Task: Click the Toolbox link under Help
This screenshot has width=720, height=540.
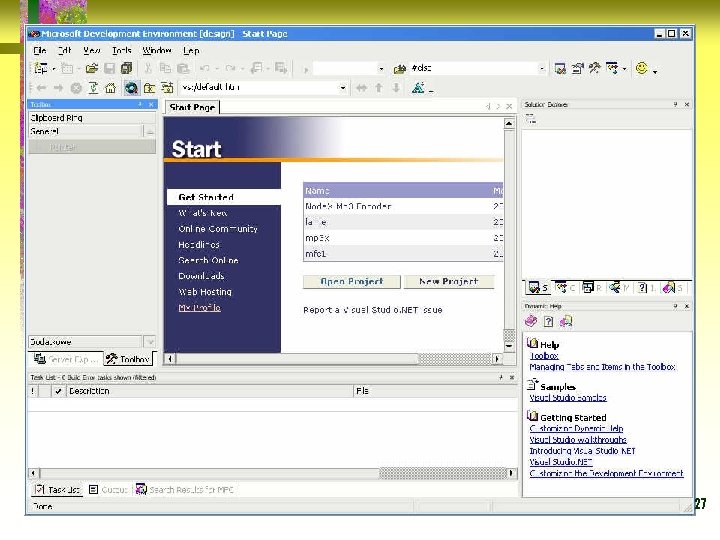Action: [544, 356]
